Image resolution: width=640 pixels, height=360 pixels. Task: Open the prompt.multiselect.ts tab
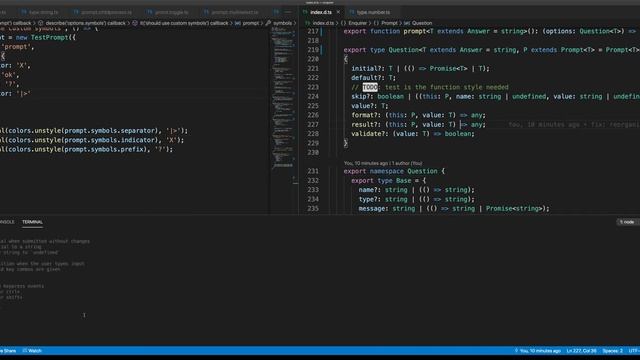[234, 12]
